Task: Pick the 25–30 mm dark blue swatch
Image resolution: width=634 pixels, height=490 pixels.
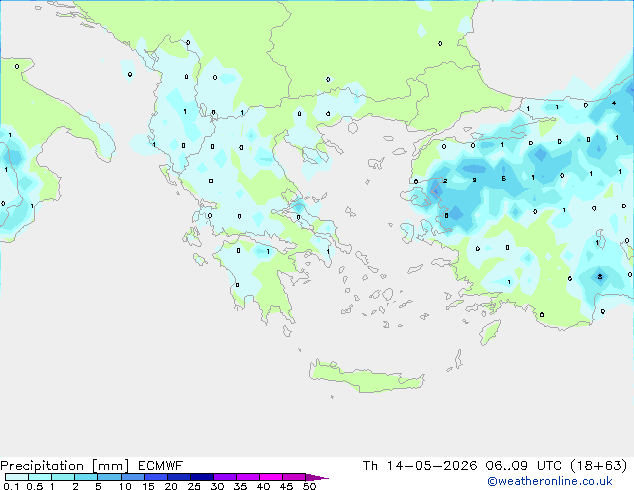Action: point(202,477)
